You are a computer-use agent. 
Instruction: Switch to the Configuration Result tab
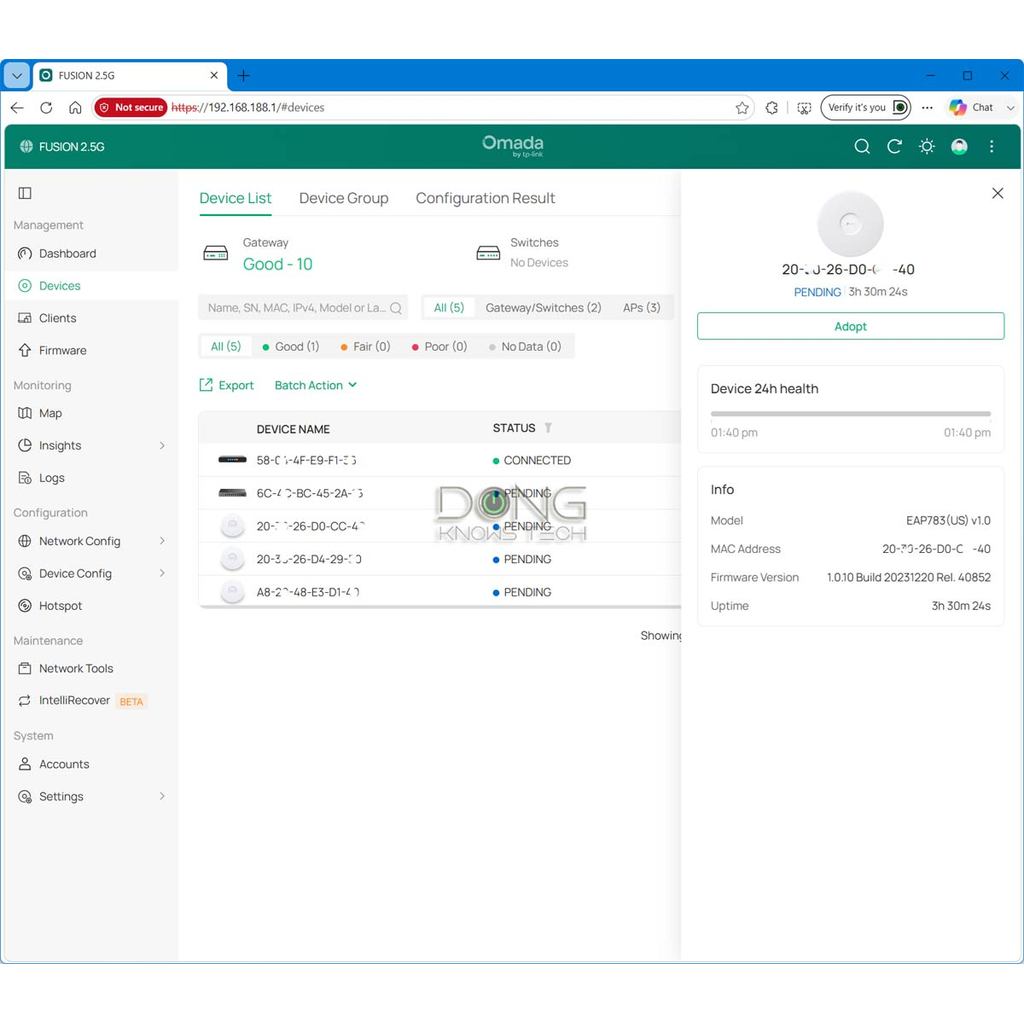(x=485, y=198)
